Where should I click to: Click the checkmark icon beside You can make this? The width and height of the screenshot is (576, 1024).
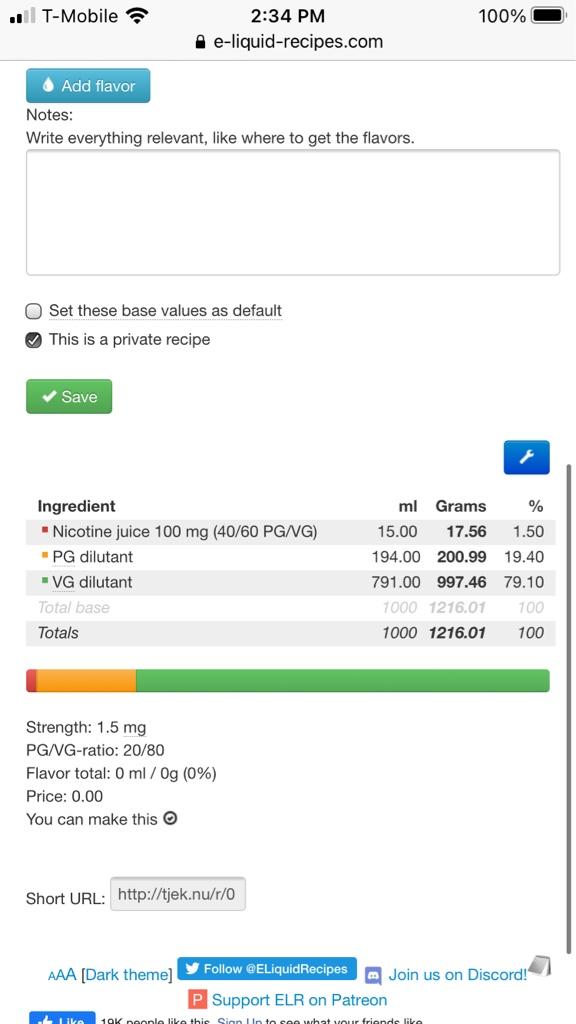click(170, 818)
